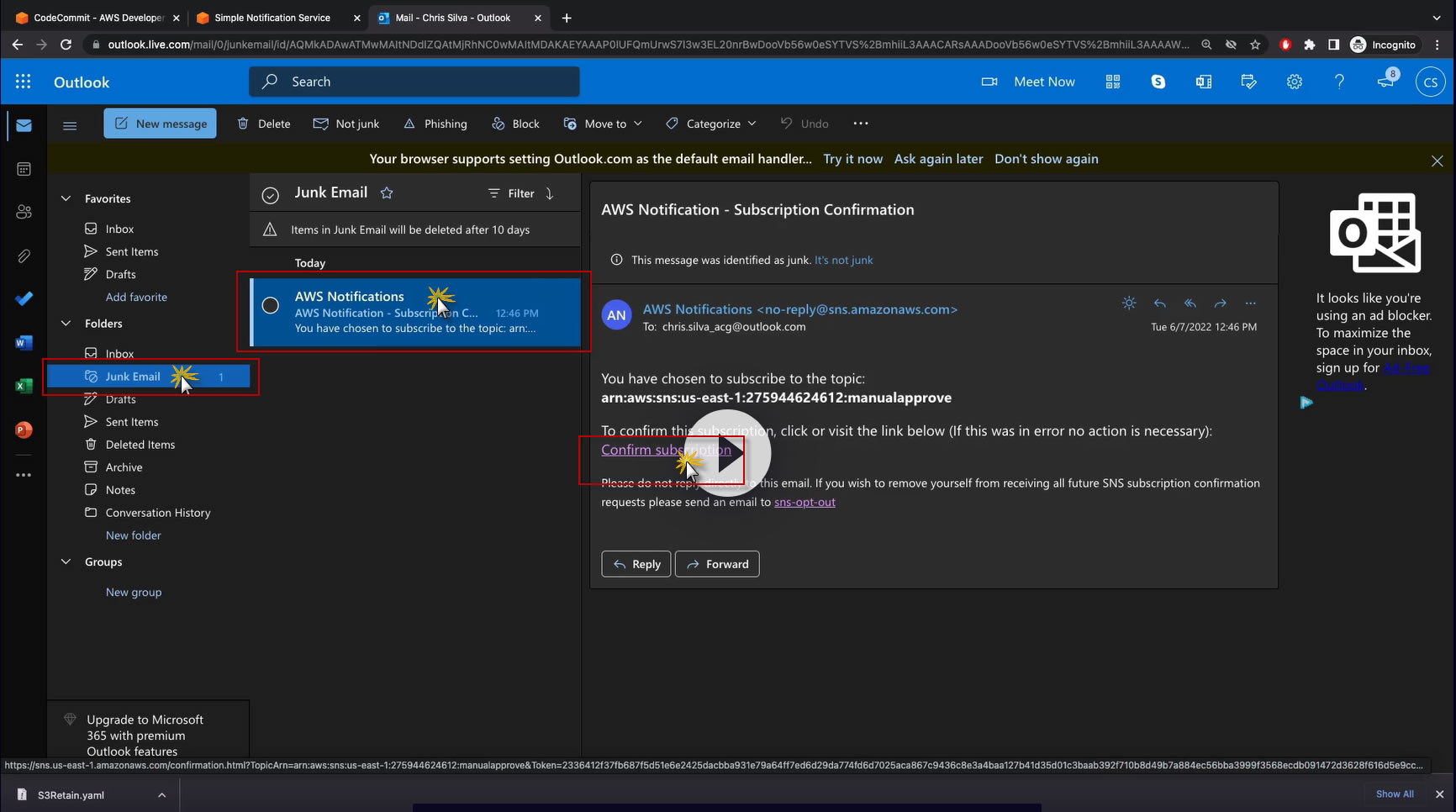Open the toolbar overflow ellipsis menu
This screenshot has height=812, width=1456.
point(861,124)
